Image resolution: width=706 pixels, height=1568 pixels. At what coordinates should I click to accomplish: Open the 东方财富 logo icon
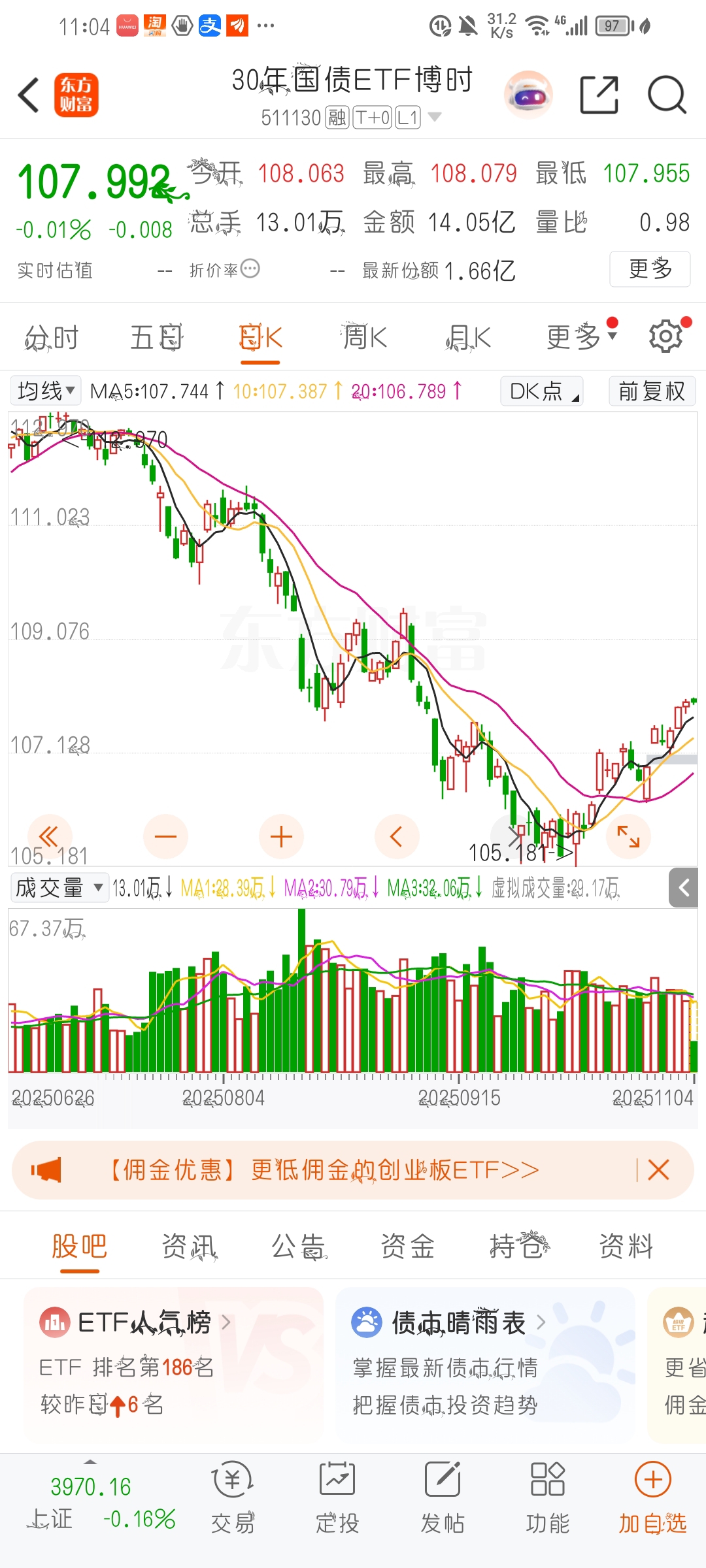coord(76,95)
